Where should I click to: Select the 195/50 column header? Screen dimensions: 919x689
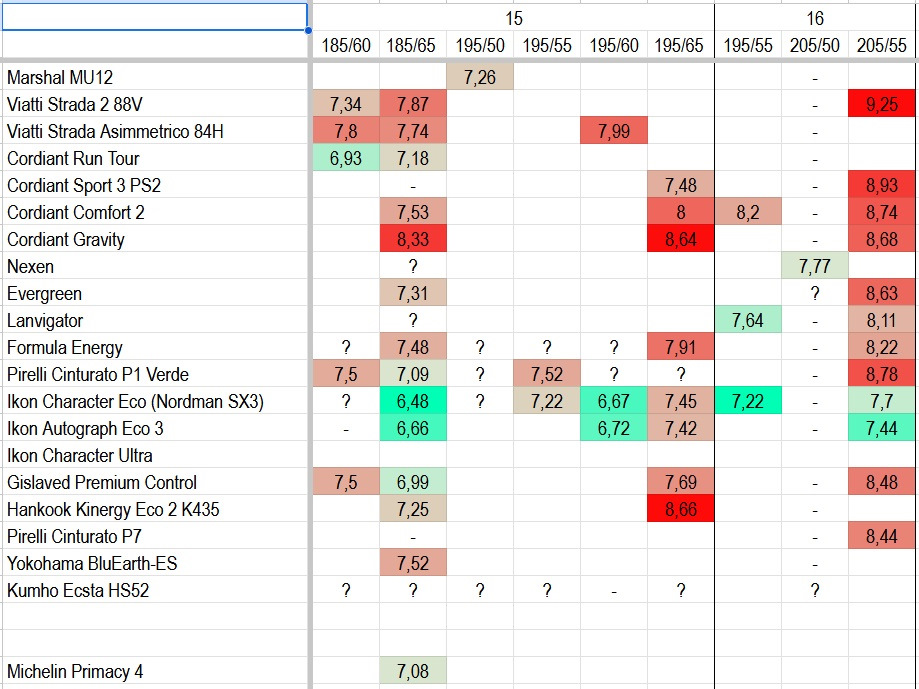click(x=479, y=45)
